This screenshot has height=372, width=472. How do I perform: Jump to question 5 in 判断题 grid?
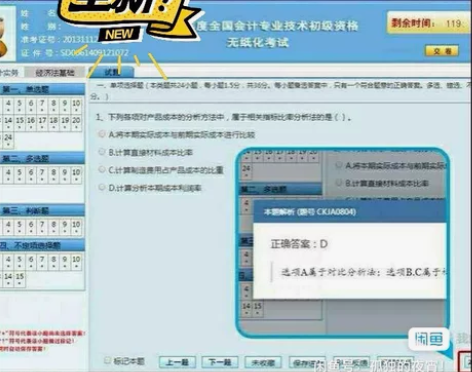click(x=20, y=227)
